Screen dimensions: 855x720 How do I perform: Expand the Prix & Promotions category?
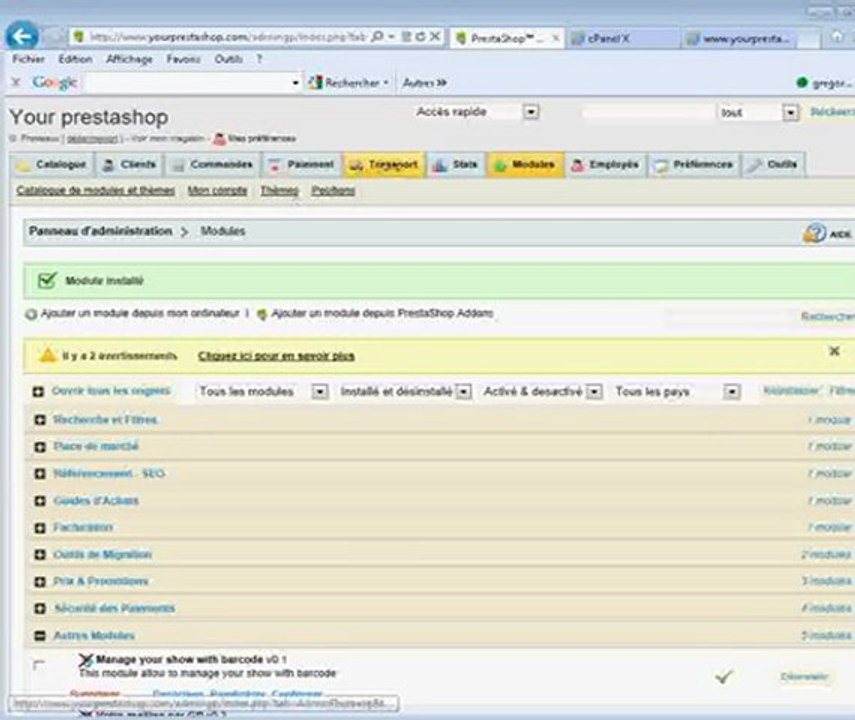point(40,581)
